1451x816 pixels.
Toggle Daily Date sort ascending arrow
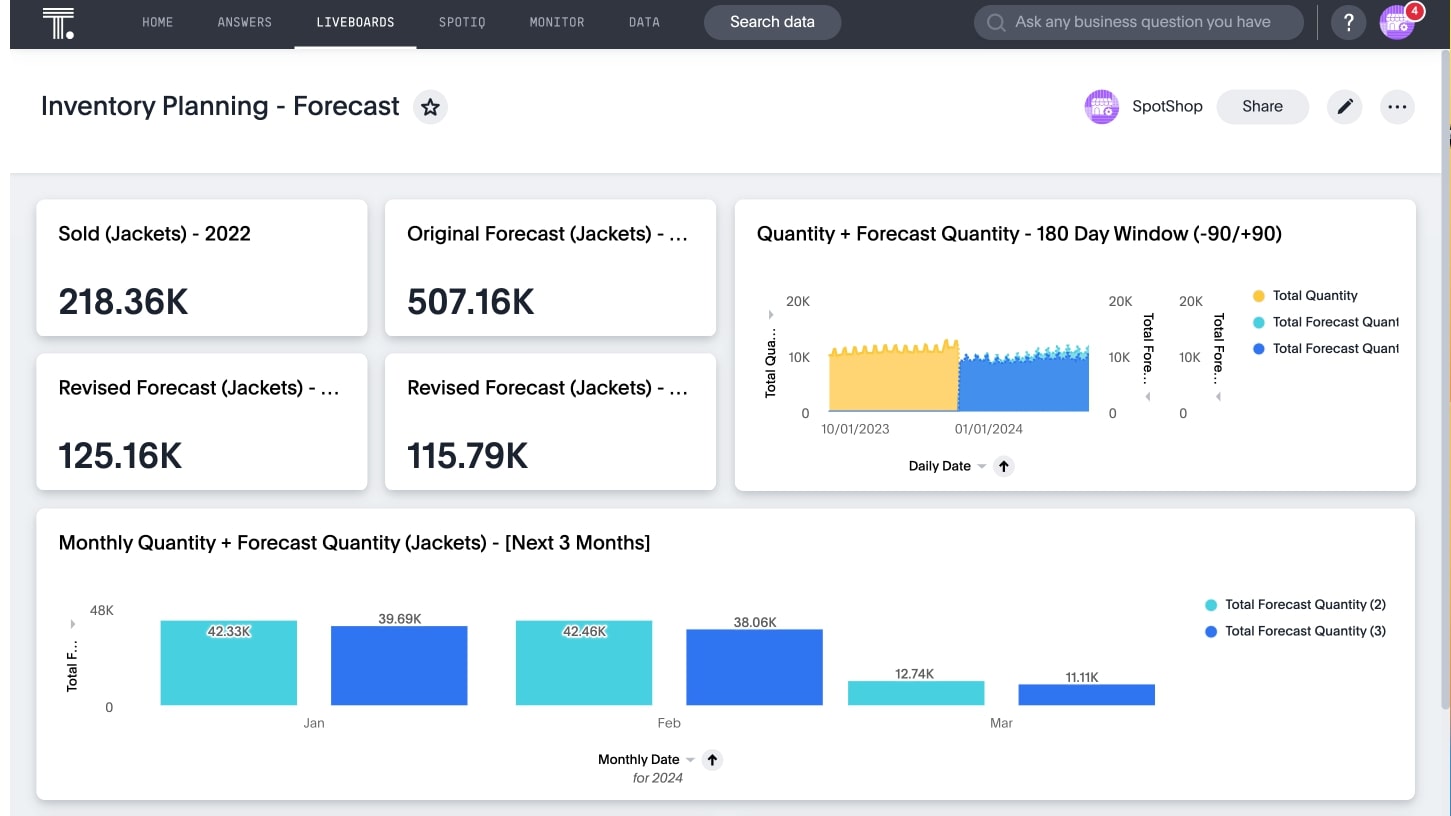coord(1004,466)
